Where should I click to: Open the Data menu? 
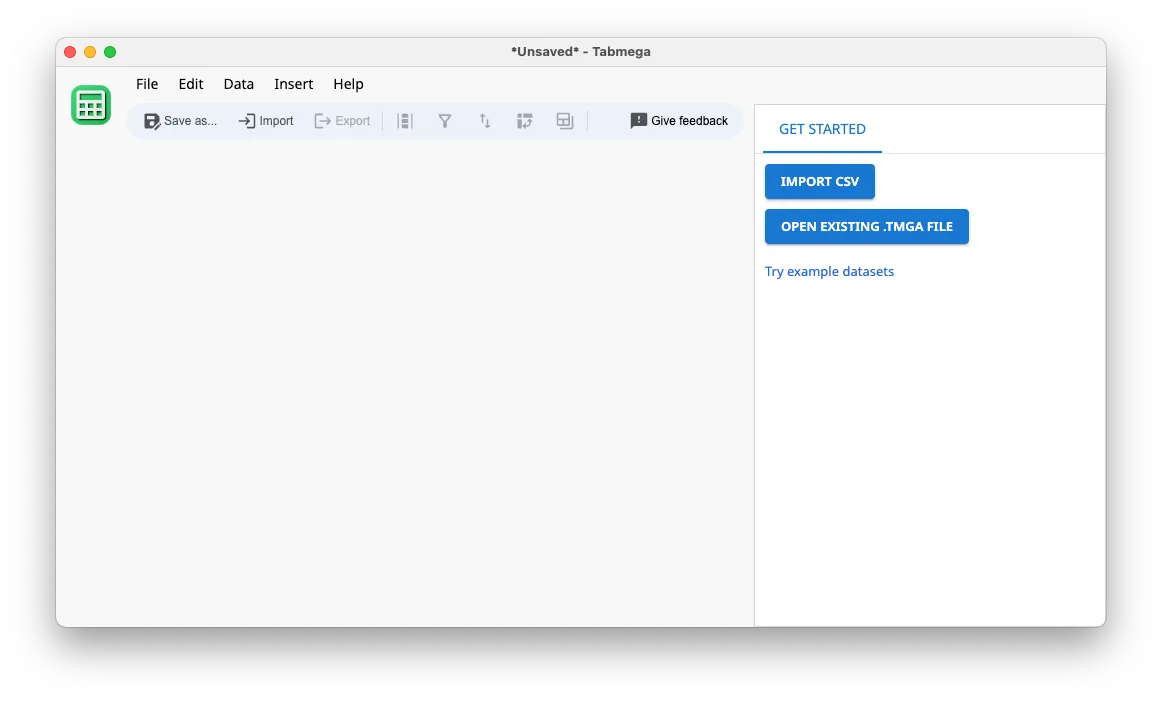point(238,84)
